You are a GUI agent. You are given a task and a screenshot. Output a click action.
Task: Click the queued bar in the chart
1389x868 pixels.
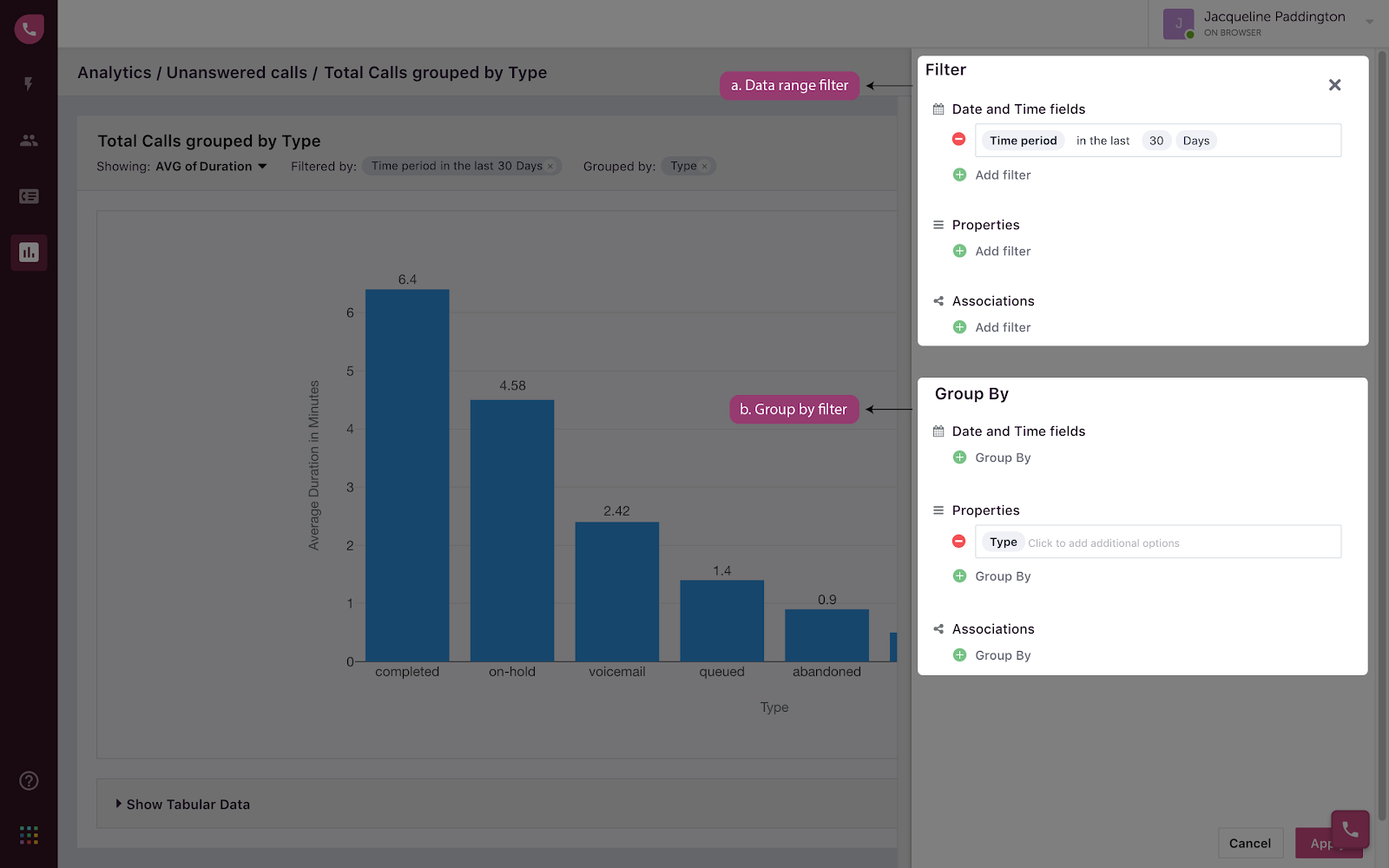722,621
